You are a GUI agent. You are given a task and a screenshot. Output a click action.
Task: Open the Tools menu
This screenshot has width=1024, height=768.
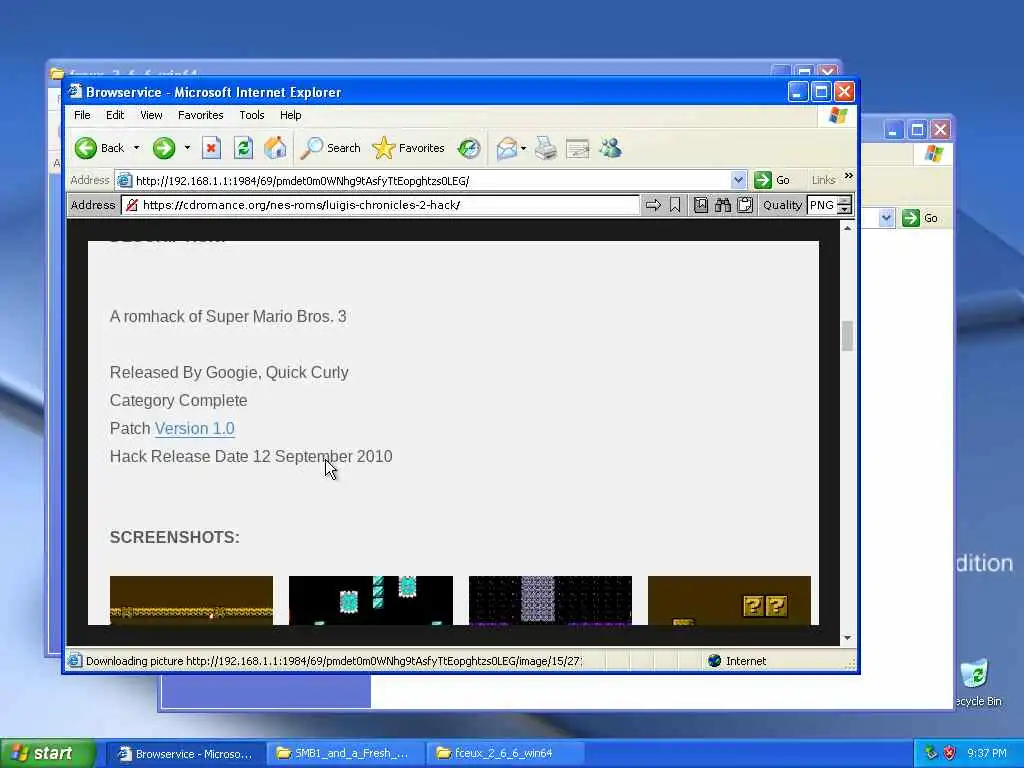[x=251, y=115]
